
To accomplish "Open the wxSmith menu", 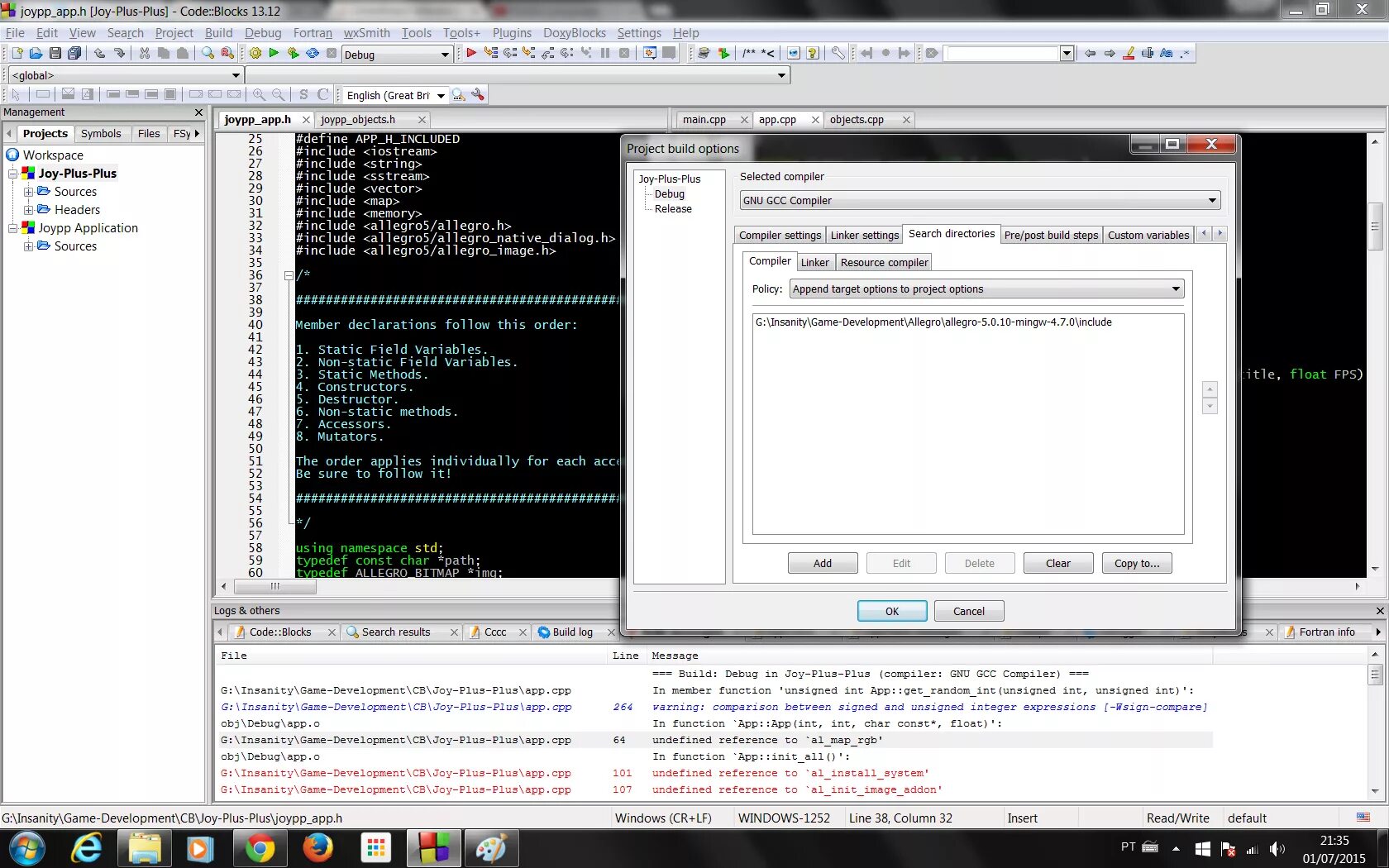I will click(366, 33).
